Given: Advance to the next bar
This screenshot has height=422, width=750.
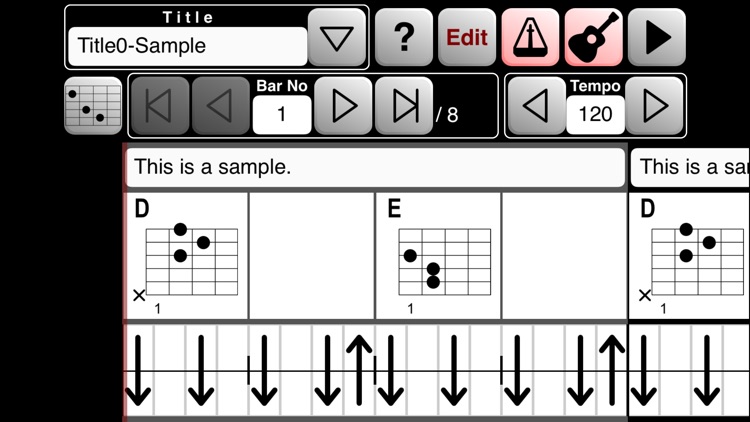Looking at the screenshot, I should [343, 105].
